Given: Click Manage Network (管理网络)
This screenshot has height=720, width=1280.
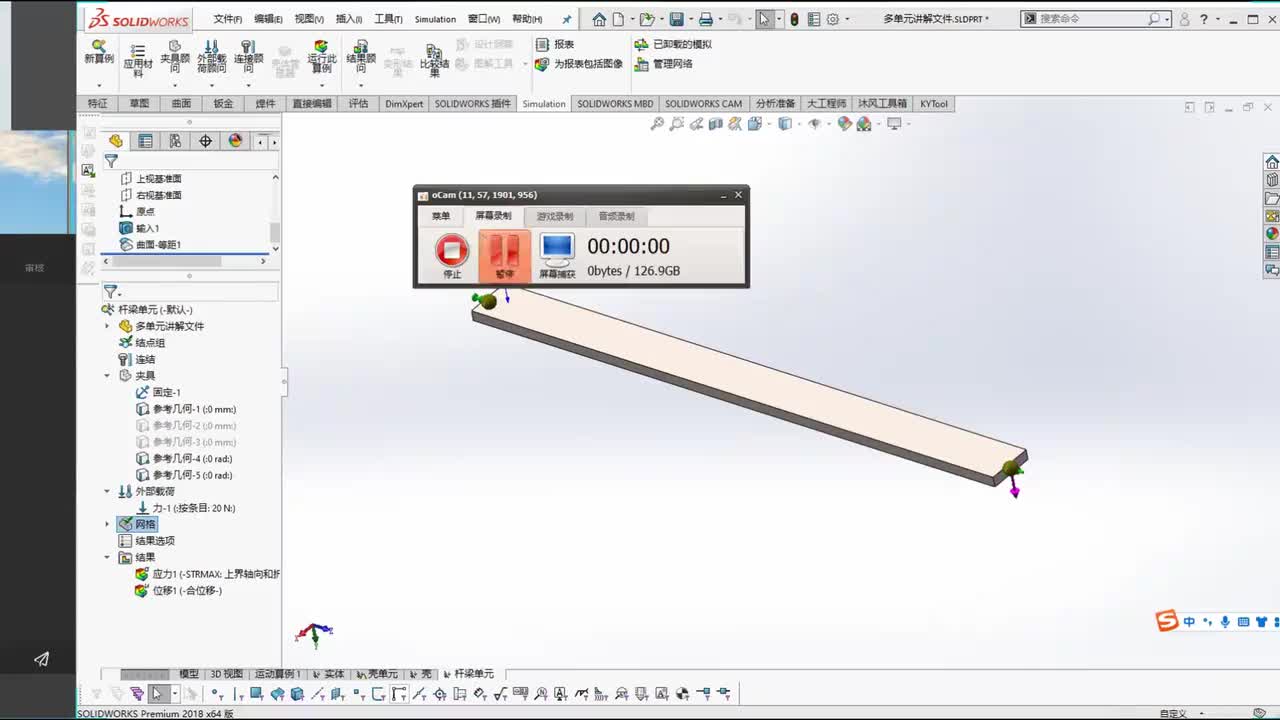Looking at the screenshot, I should pos(663,64).
